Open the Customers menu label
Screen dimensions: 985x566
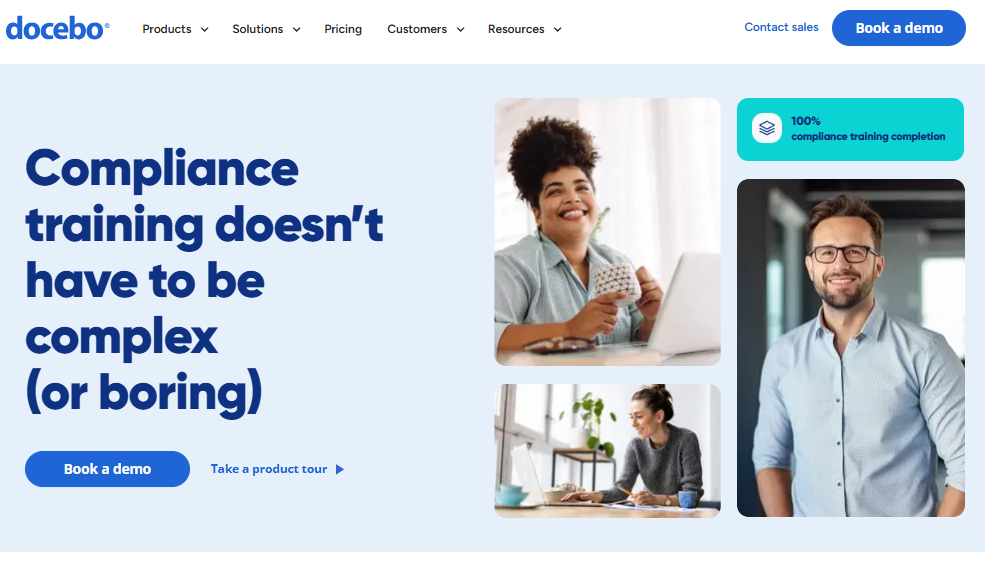(x=416, y=29)
